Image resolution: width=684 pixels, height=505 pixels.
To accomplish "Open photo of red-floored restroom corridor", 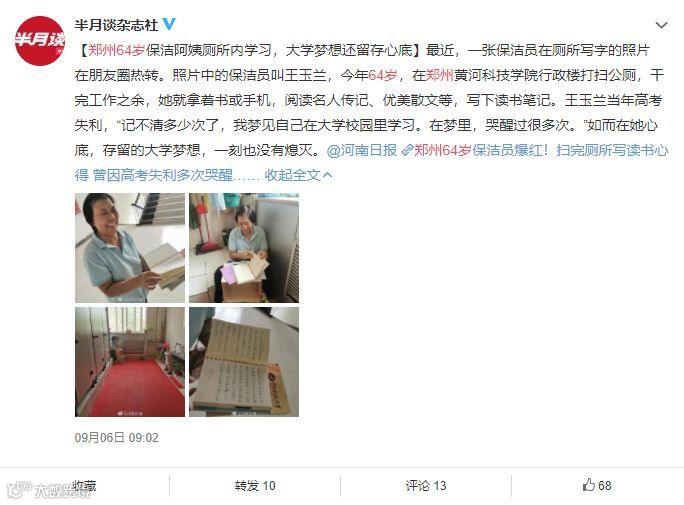I will coord(130,362).
